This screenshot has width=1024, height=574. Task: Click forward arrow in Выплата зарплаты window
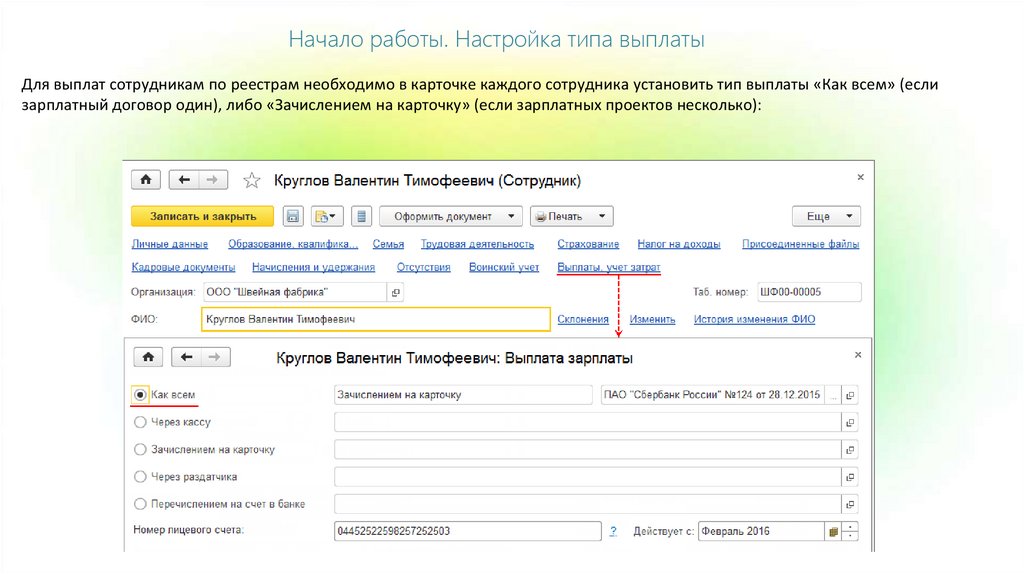coord(216,357)
